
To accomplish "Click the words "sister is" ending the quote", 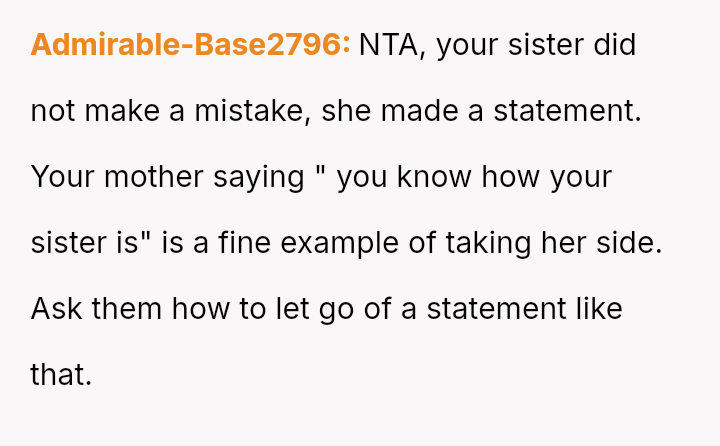I will point(88,243).
